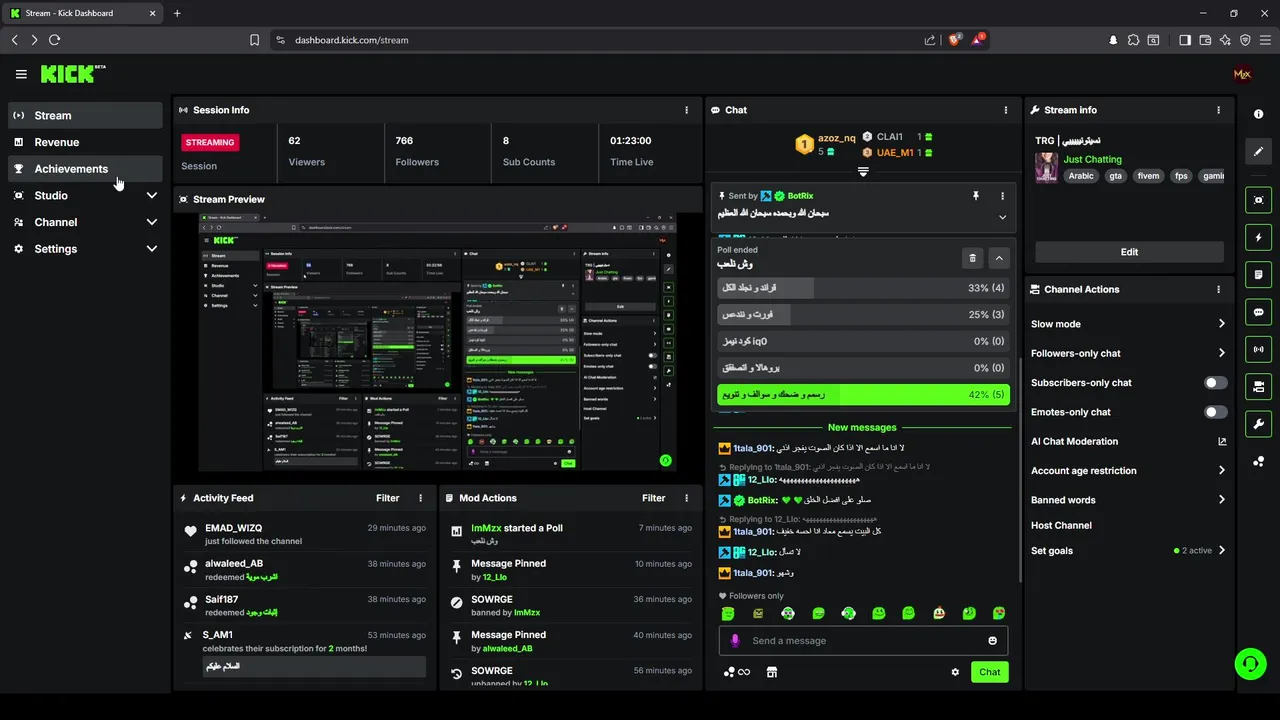The image size is (1280, 720).
Task: Click the green Chat send button
Action: click(x=989, y=672)
